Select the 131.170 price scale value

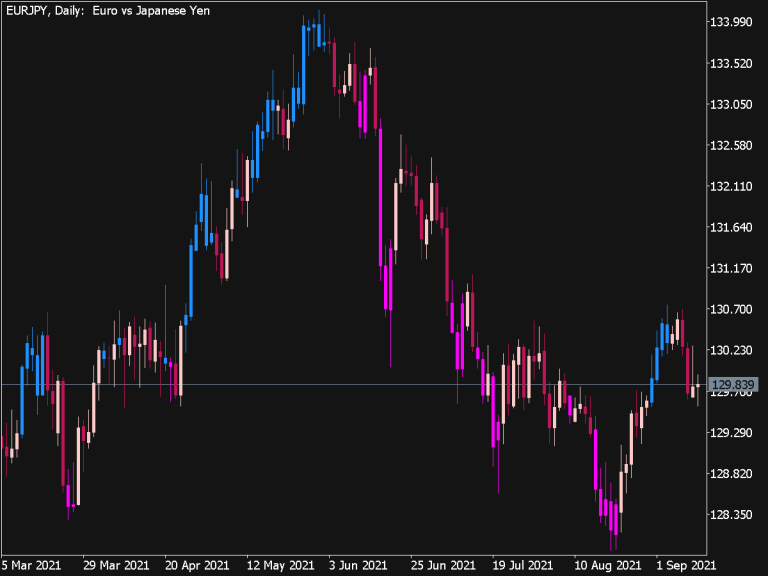[730, 269]
